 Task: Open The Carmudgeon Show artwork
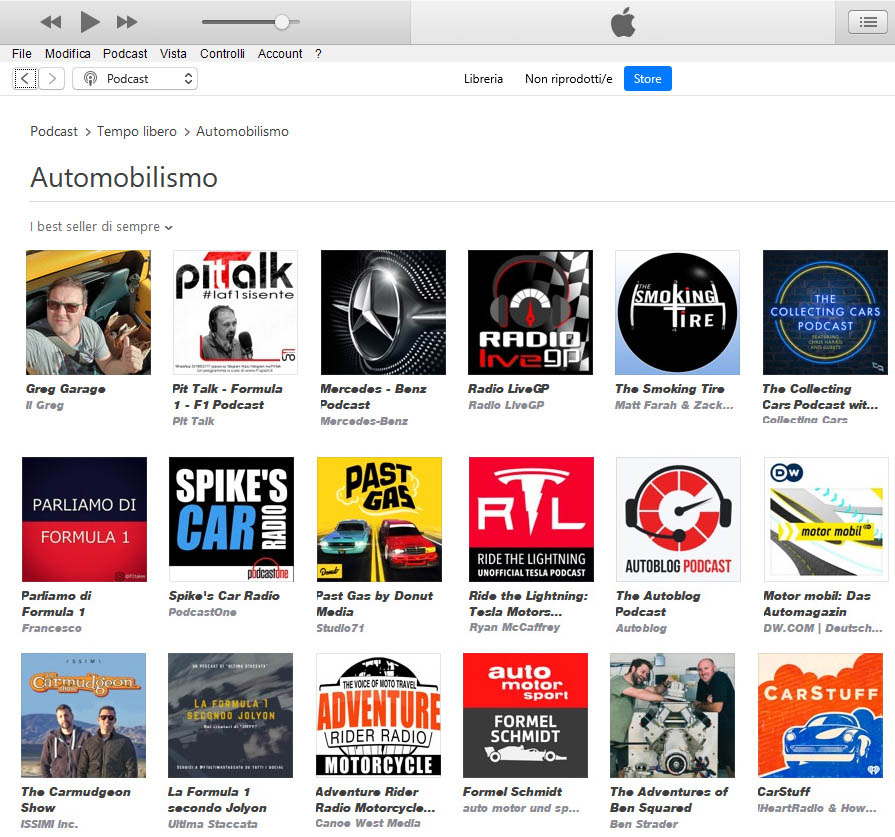coord(83,715)
